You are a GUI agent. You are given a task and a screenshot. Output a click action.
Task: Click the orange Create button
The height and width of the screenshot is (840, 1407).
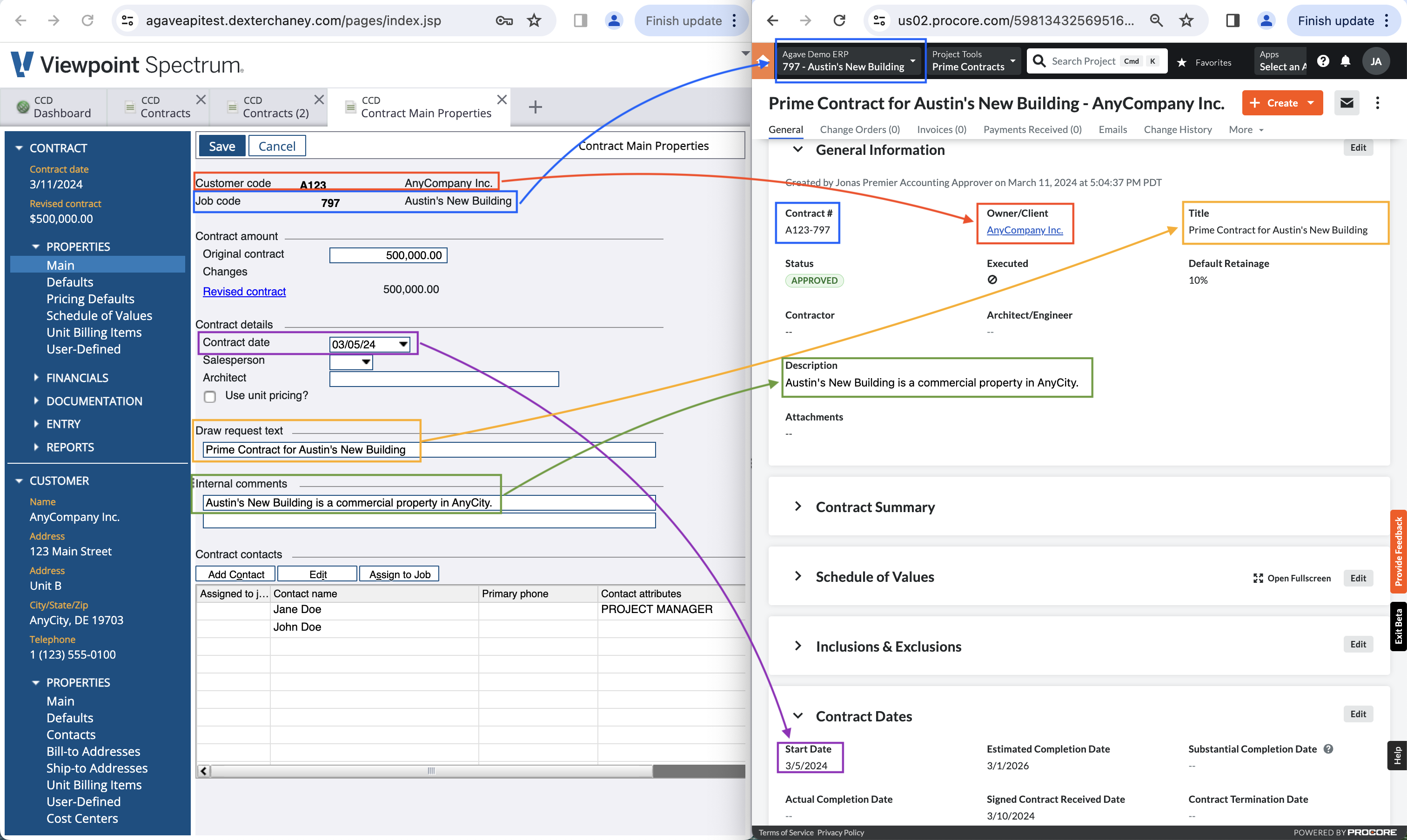tap(1282, 102)
